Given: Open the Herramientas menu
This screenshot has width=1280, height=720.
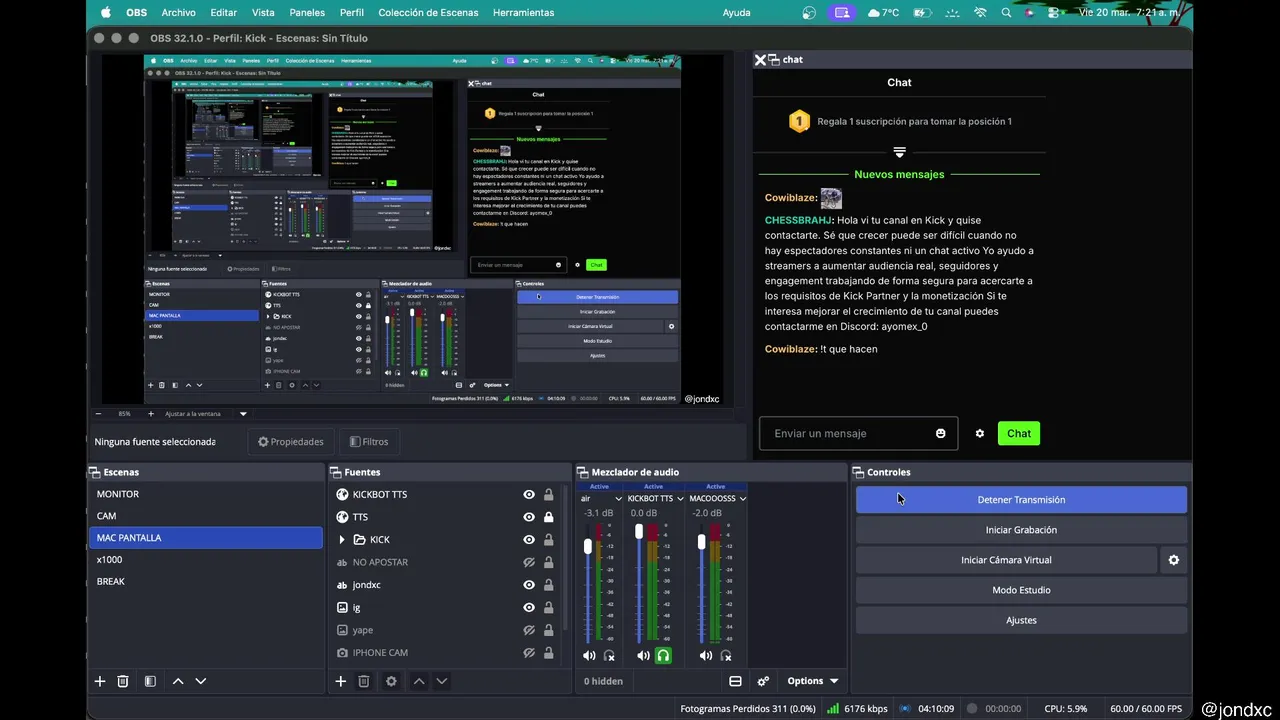Looking at the screenshot, I should coord(523,13).
